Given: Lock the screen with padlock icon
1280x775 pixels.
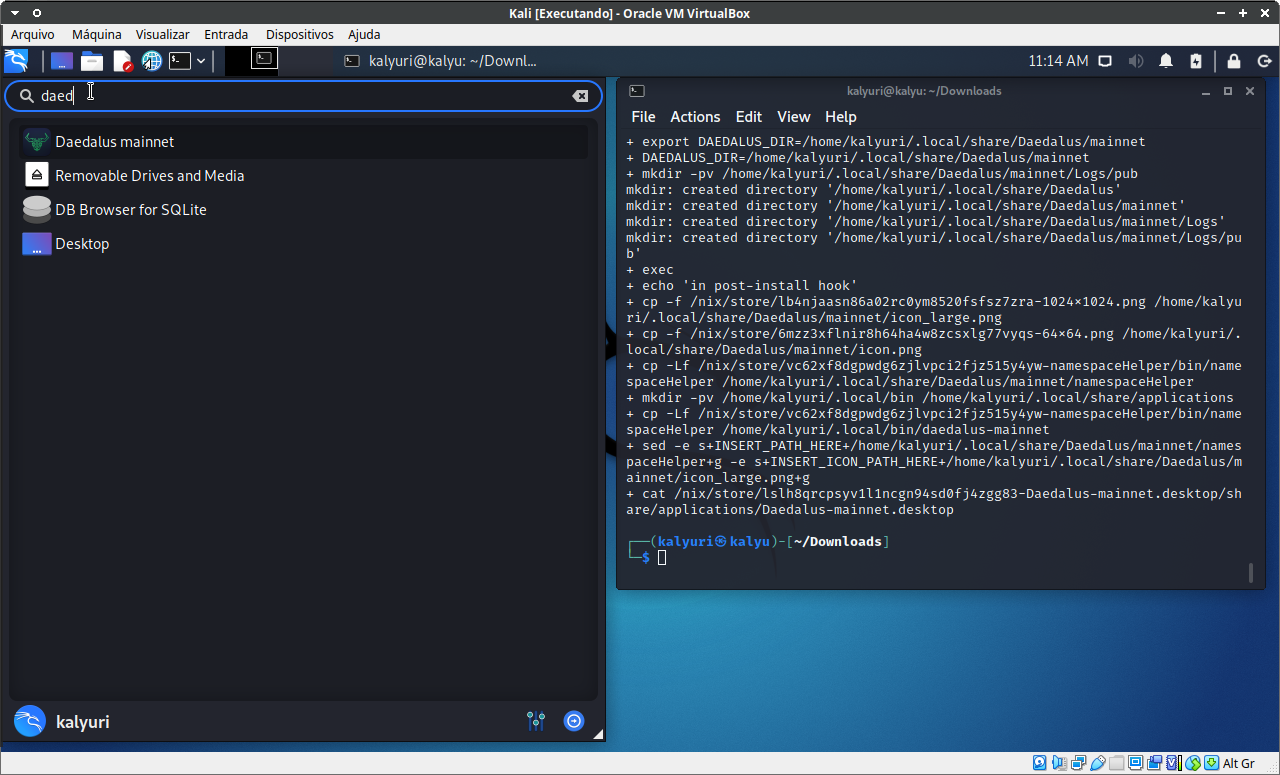Looking at the screenshot, I should 1234,61.
